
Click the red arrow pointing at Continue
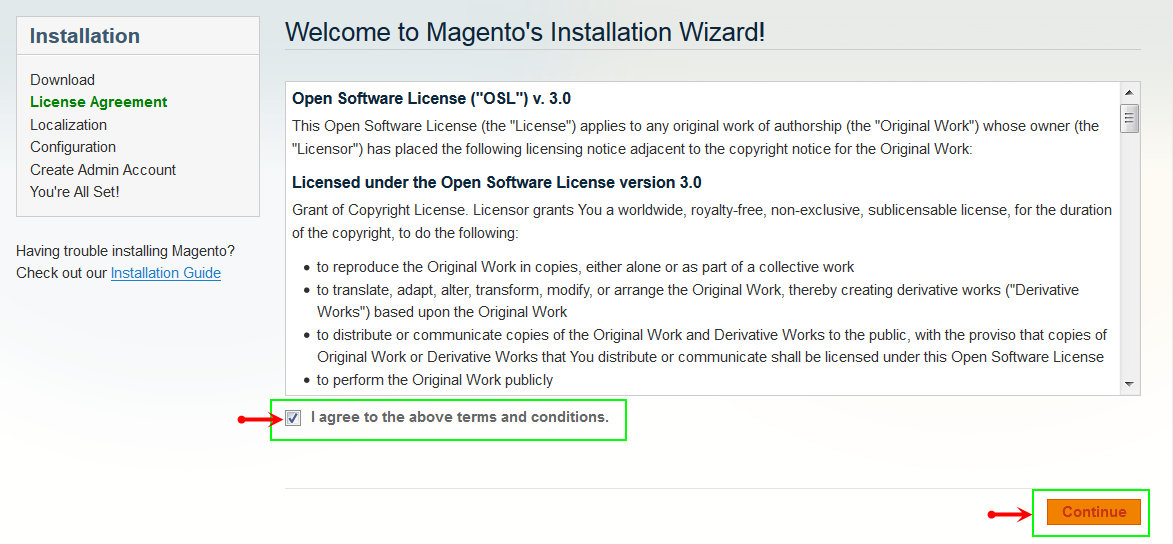1010,514
